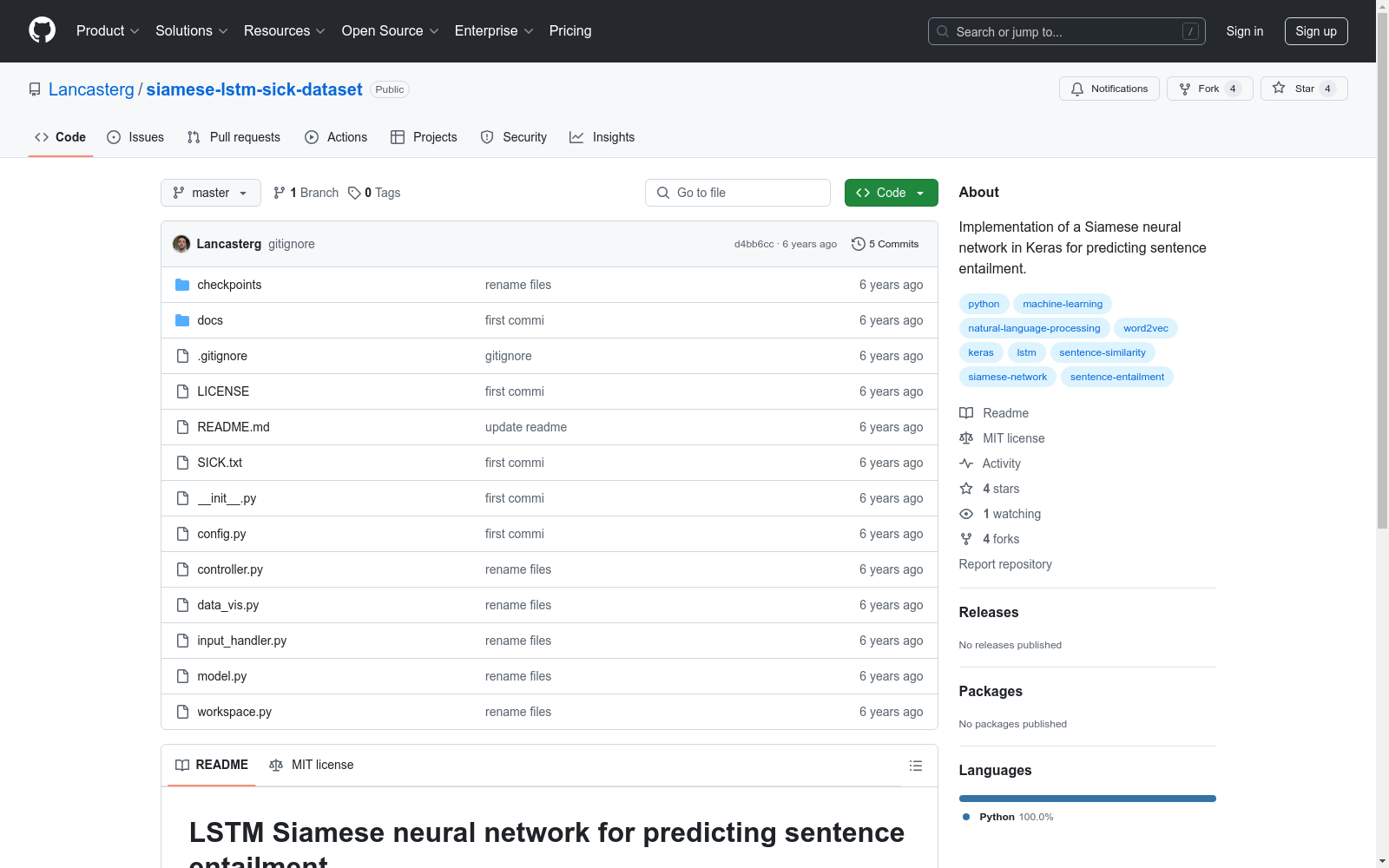Expand the Product menu
The width and height of the screenshot is (1389, 868).
[x=108, y=30]
